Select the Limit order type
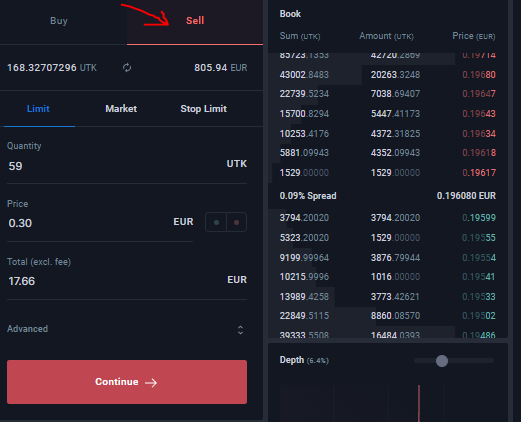Screen dimensions: 521x422 coord(38,109)
